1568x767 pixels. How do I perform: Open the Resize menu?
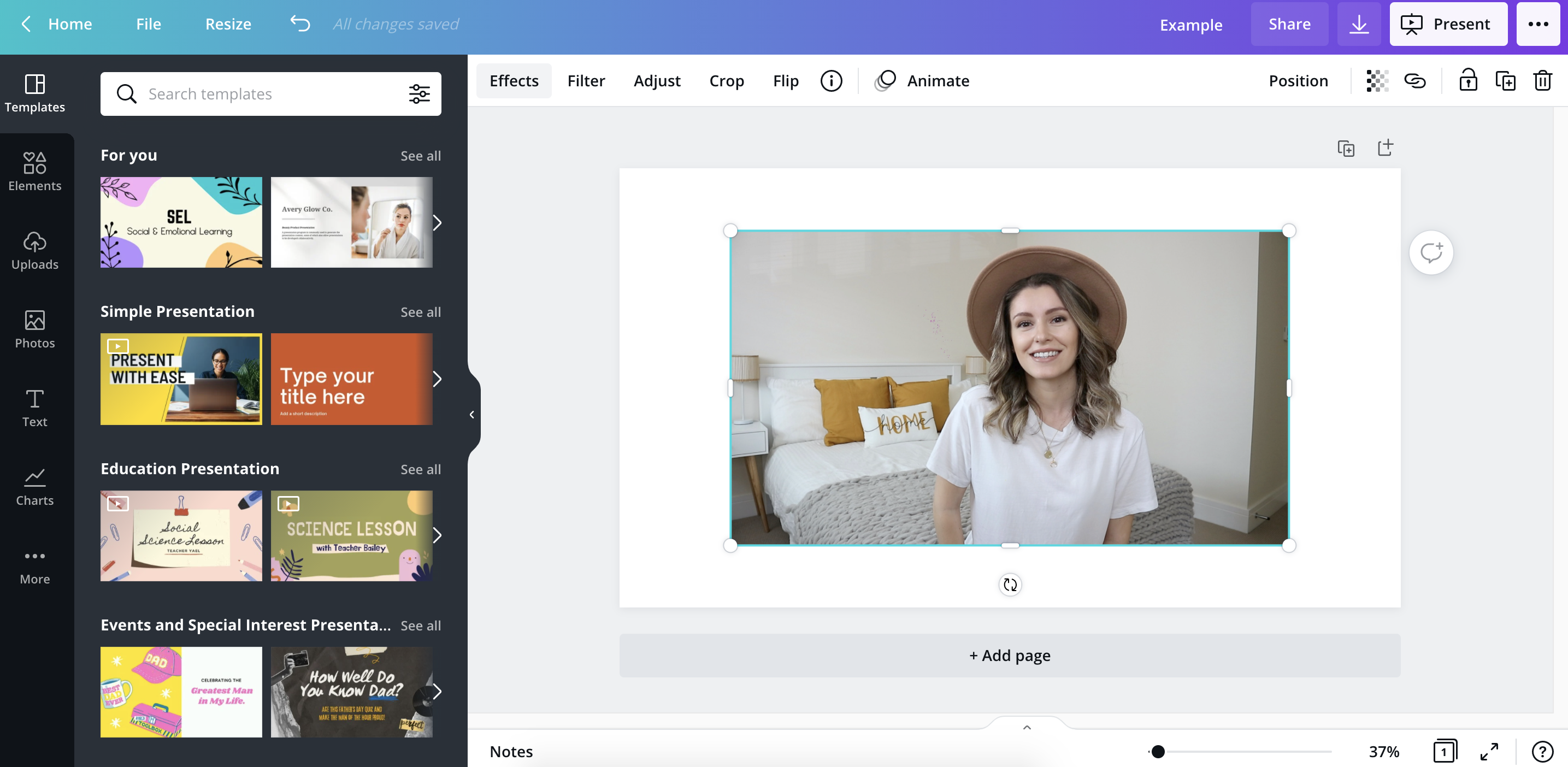(x=228, y=23)
